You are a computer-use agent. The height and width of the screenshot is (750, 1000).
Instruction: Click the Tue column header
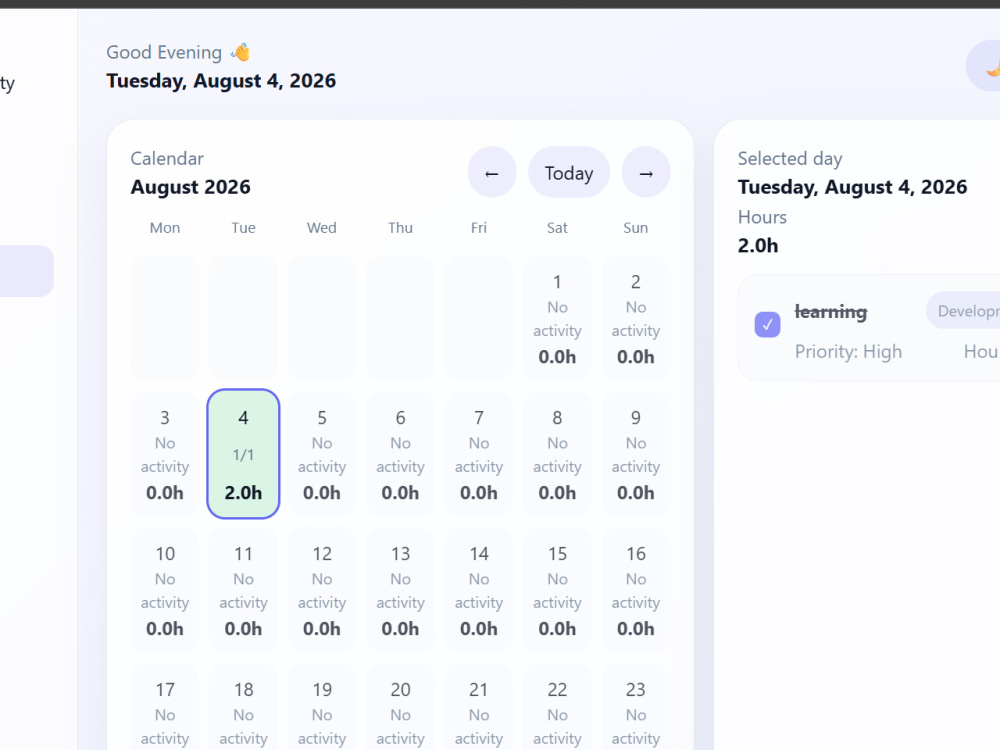click(243, 228)
